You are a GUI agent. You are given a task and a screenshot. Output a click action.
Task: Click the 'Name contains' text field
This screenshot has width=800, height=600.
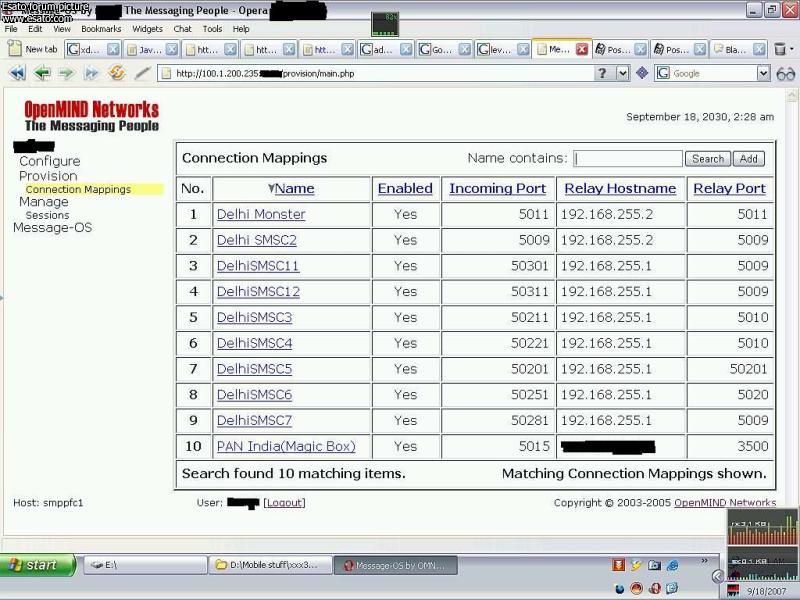tap(628, 159)
